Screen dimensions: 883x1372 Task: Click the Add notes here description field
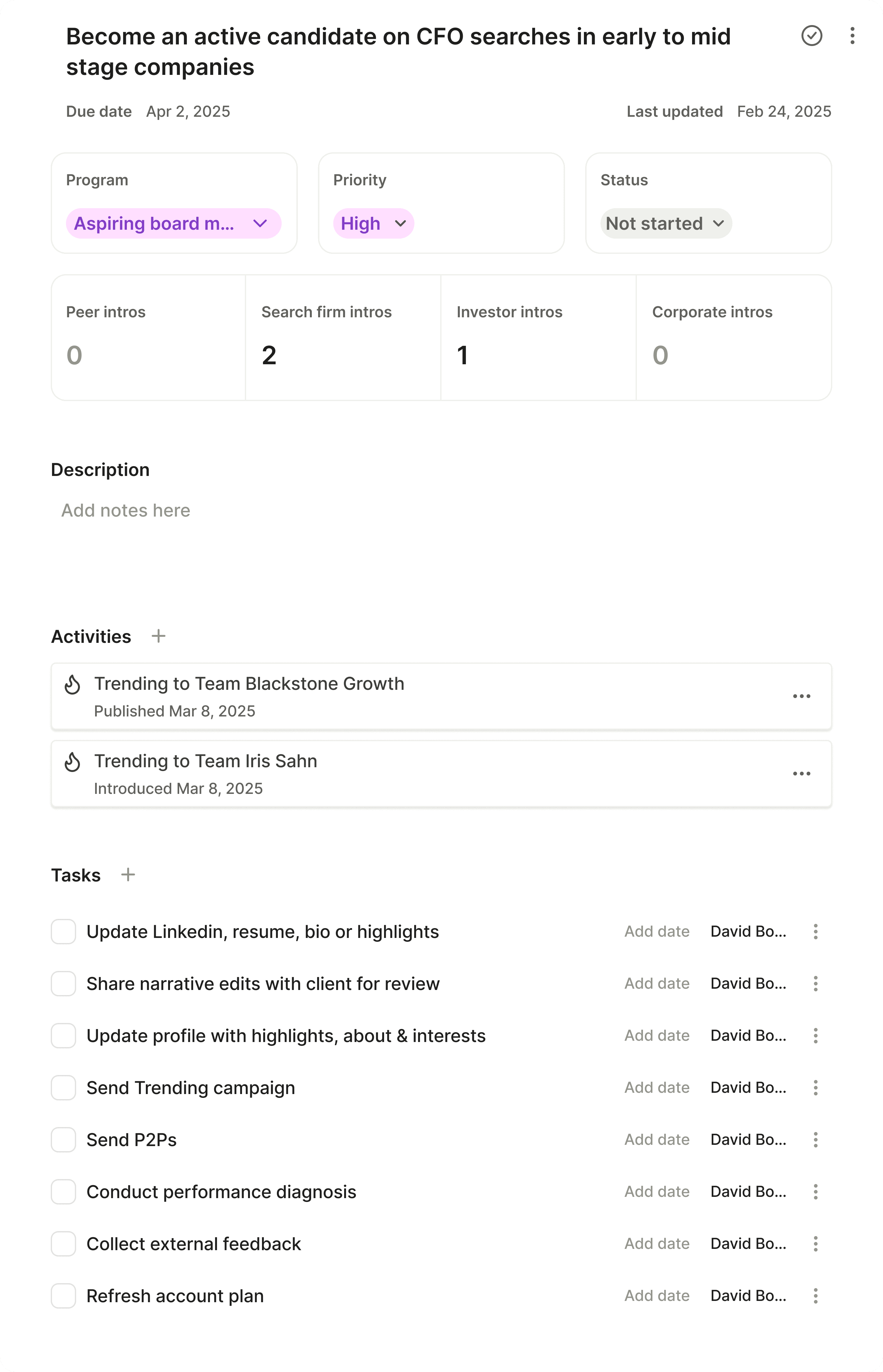(126, 510)
